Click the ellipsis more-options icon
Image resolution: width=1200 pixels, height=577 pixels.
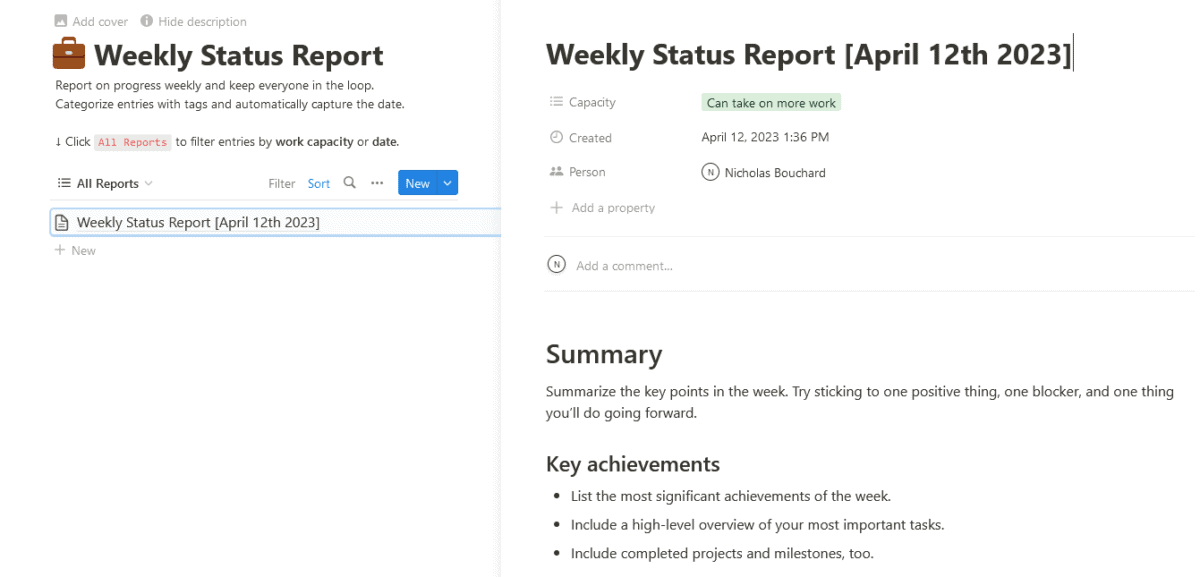[376, 183]
